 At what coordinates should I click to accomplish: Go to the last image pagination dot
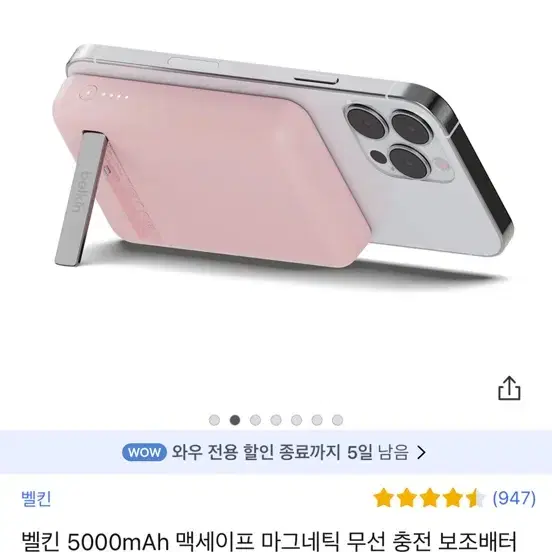[x=338, y=420]
